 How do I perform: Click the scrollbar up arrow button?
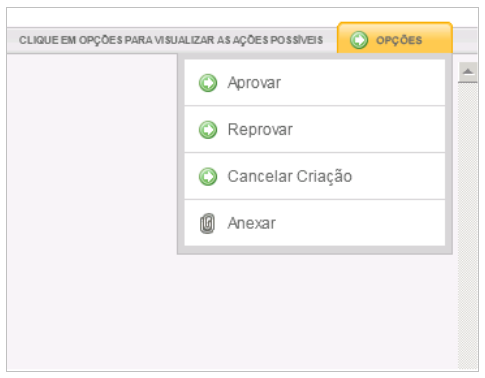468,72
